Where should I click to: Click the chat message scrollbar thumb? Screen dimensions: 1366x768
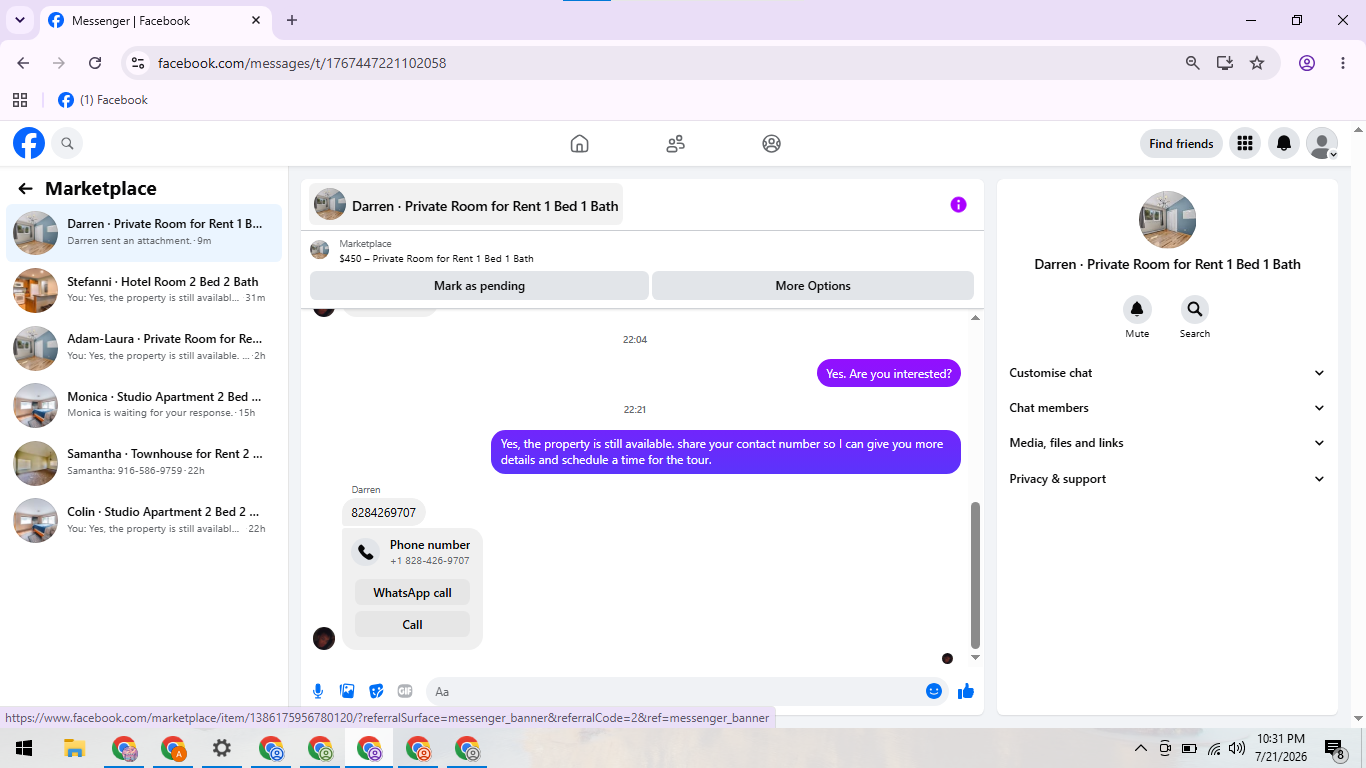[976, 575]
